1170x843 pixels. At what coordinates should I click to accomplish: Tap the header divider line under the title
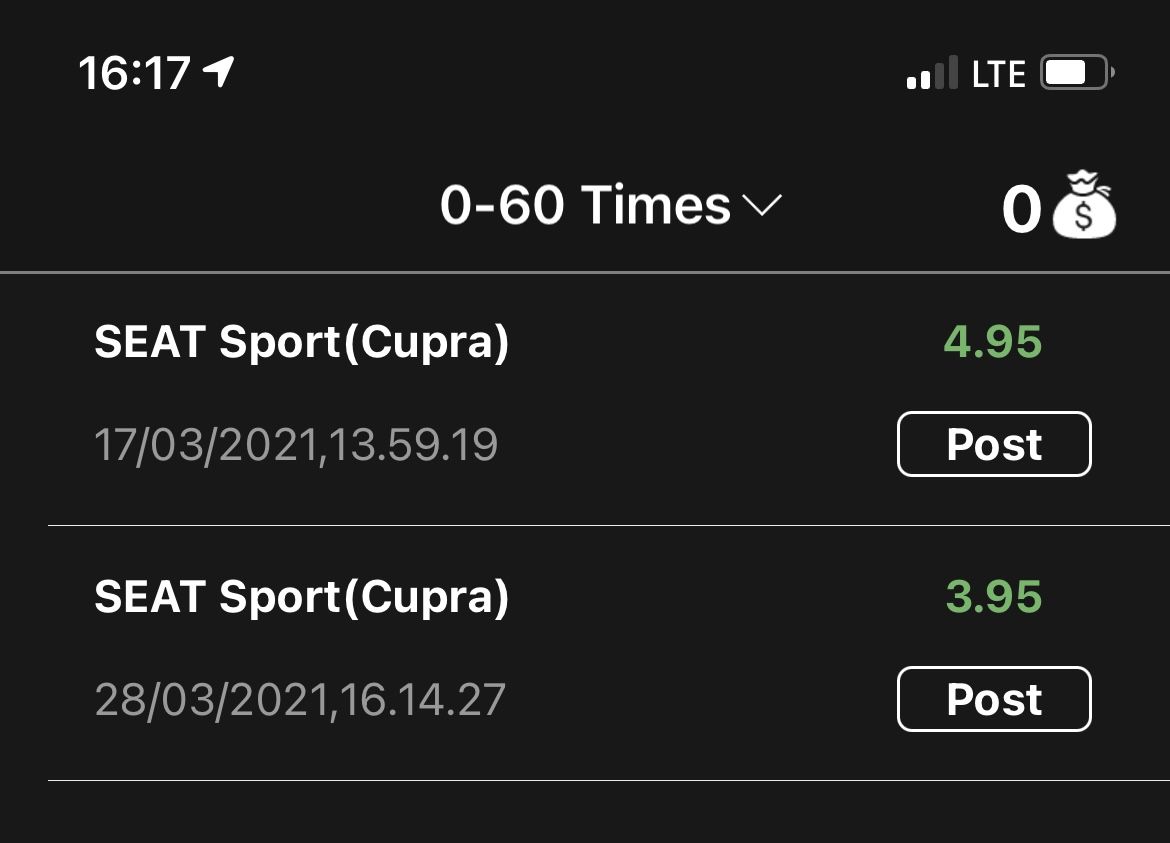[x=585, y=272]
